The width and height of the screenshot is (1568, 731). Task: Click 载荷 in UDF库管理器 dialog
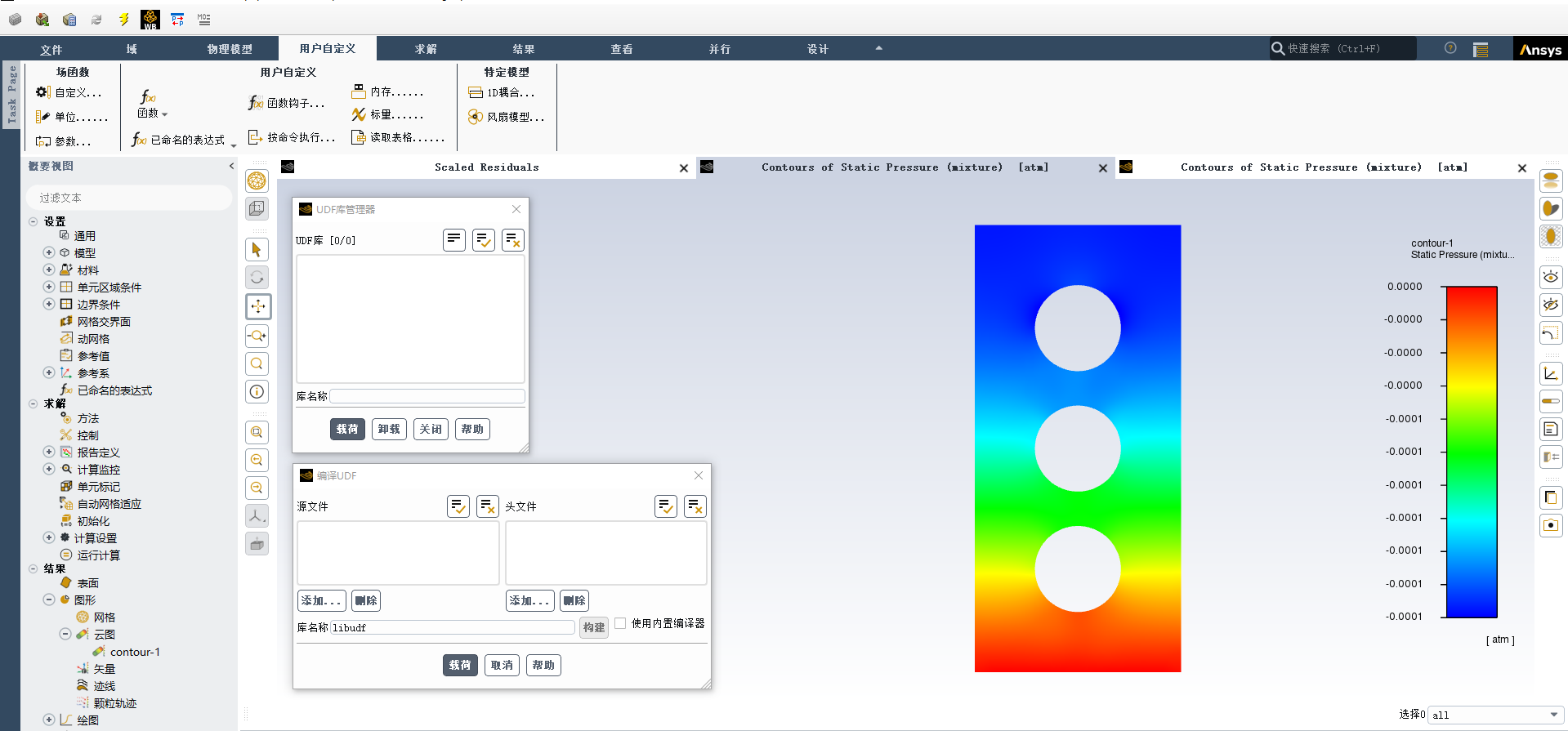[347, 429]
